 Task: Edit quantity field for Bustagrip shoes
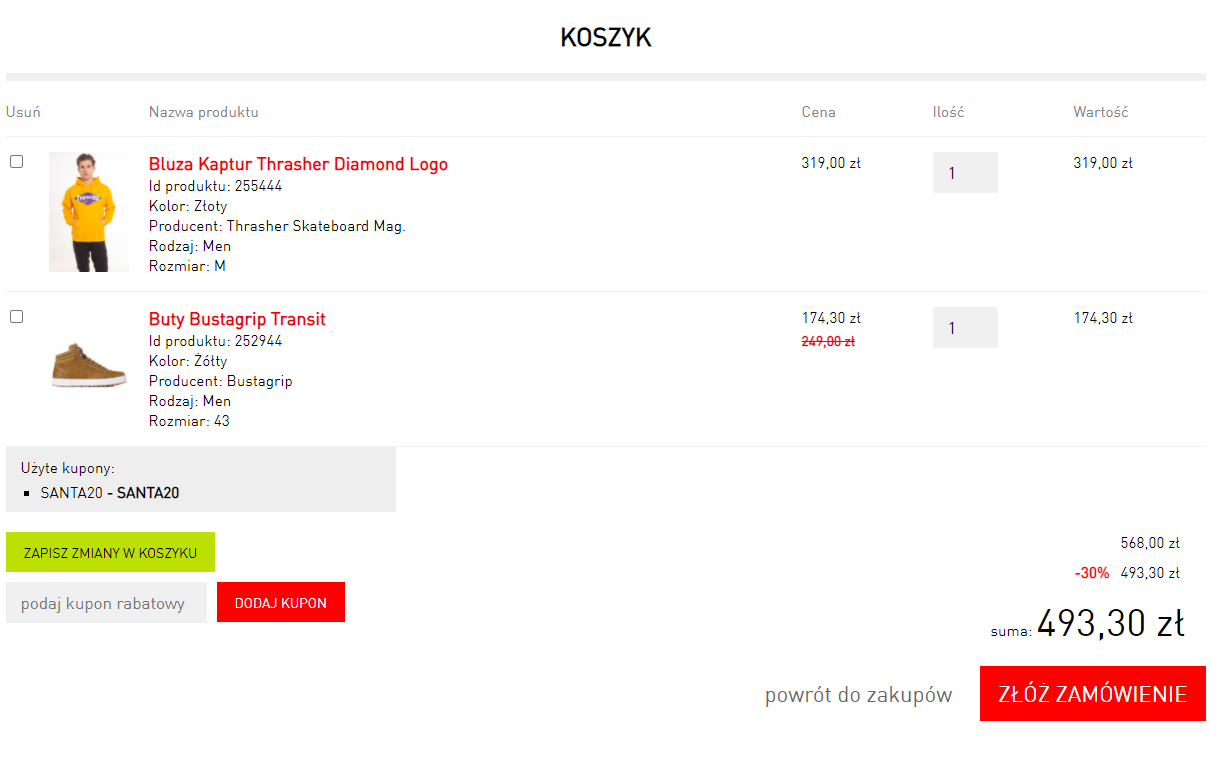[x=965, y=327]
